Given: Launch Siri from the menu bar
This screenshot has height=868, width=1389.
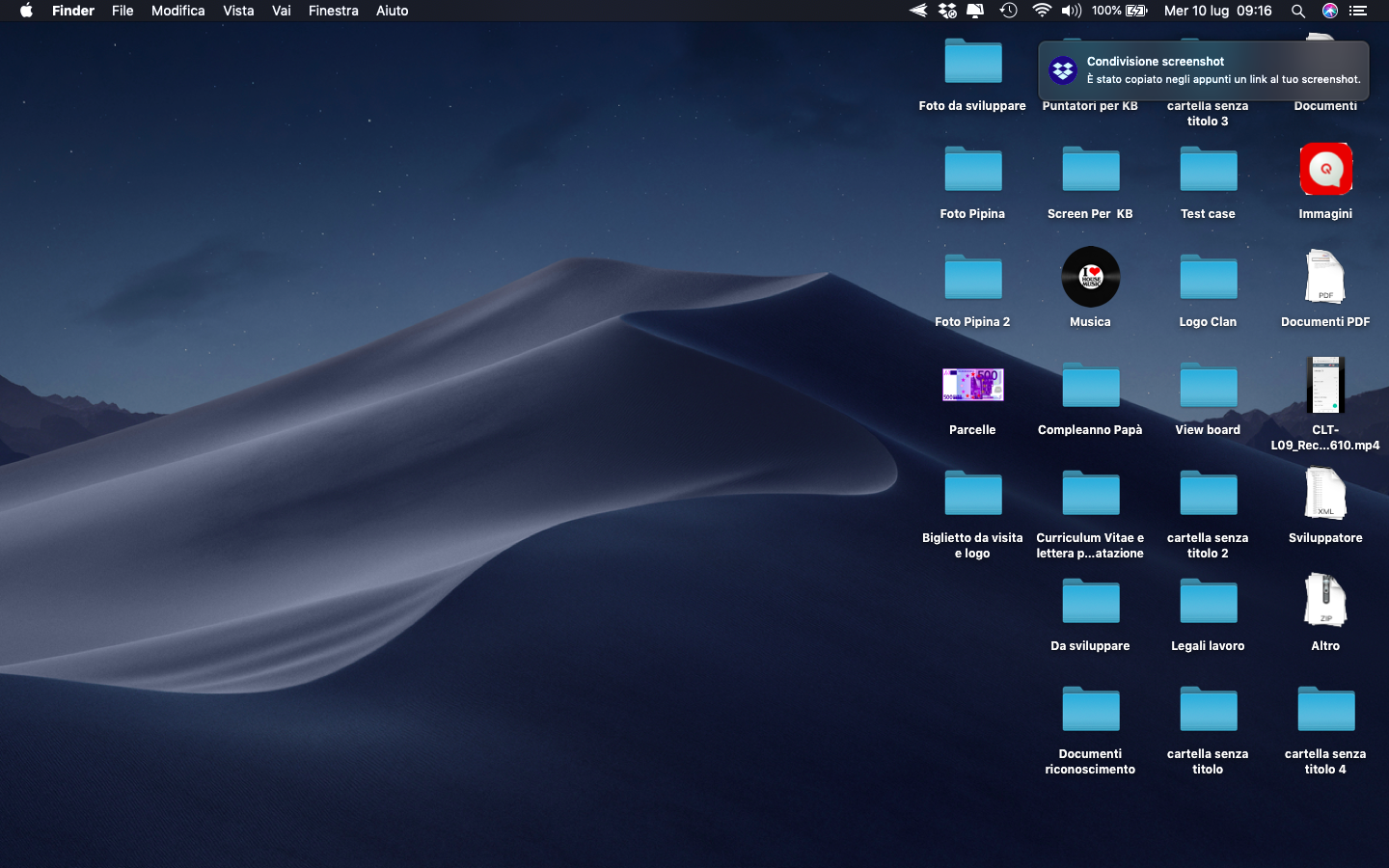Looking at the screenshot, I should point(1329,11).
